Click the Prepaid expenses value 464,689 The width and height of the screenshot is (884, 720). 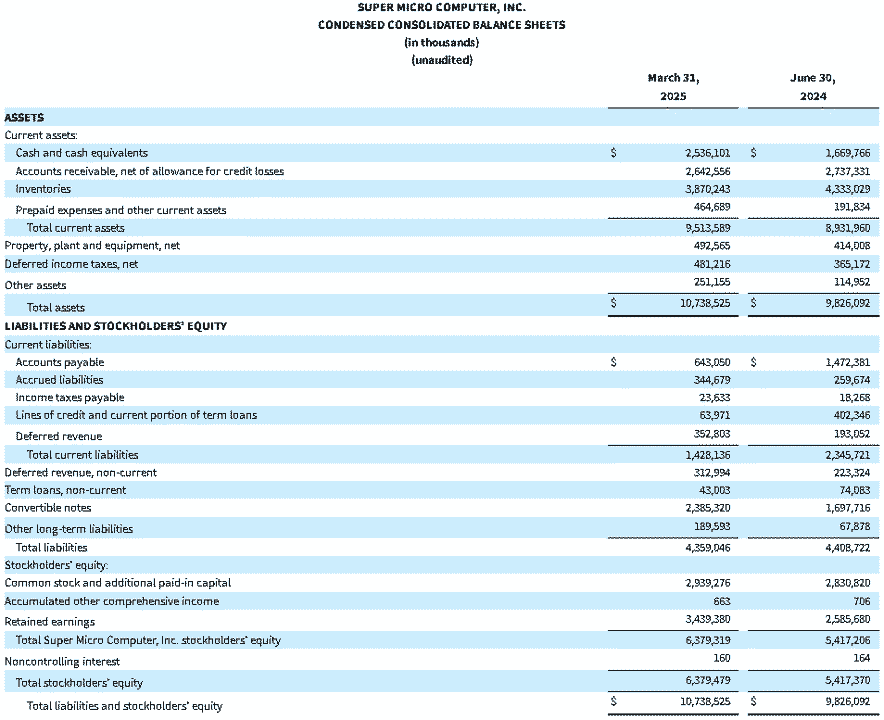(x=712, y=206)
